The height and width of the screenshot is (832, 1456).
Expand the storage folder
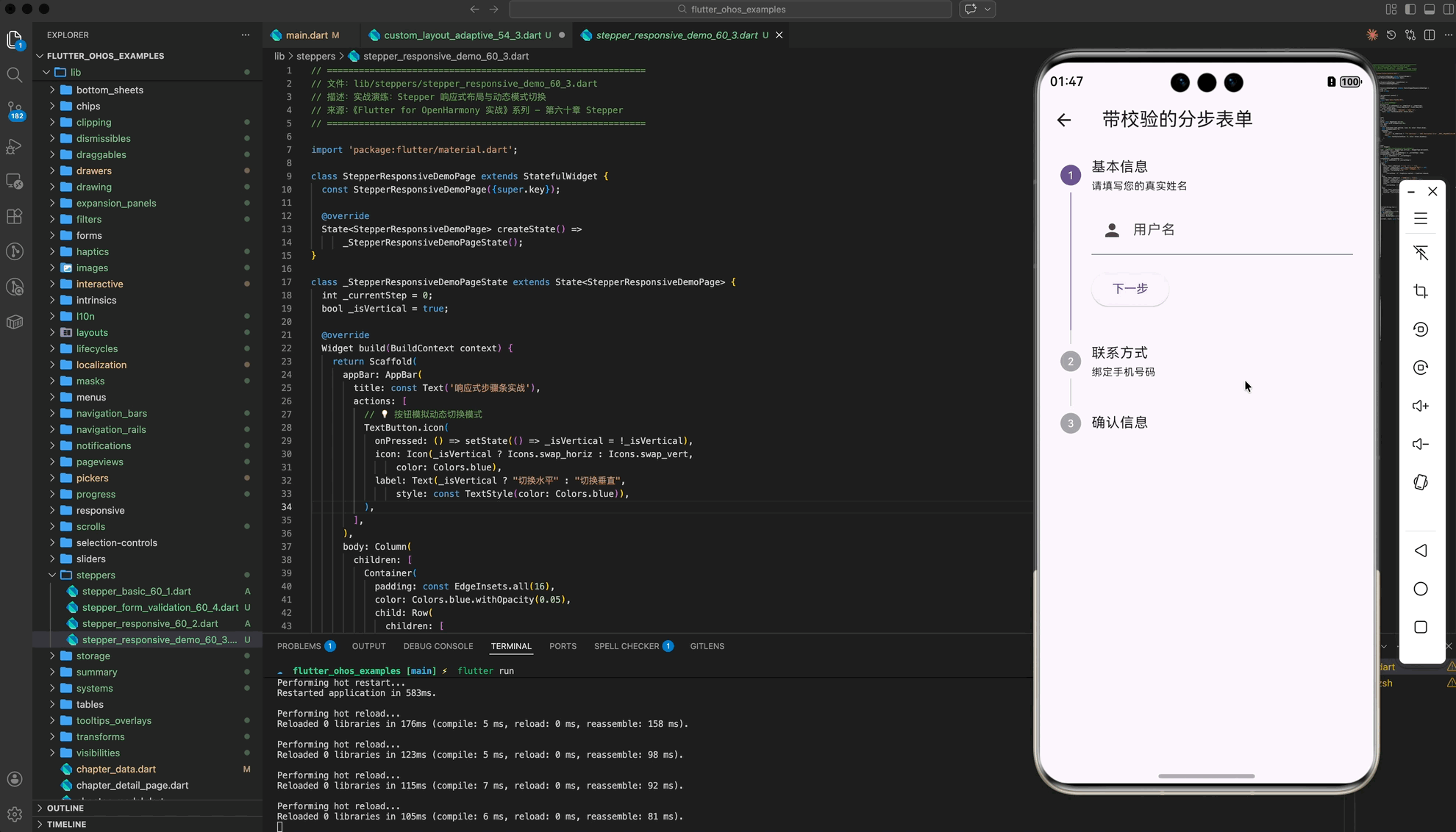click(93, 656)
